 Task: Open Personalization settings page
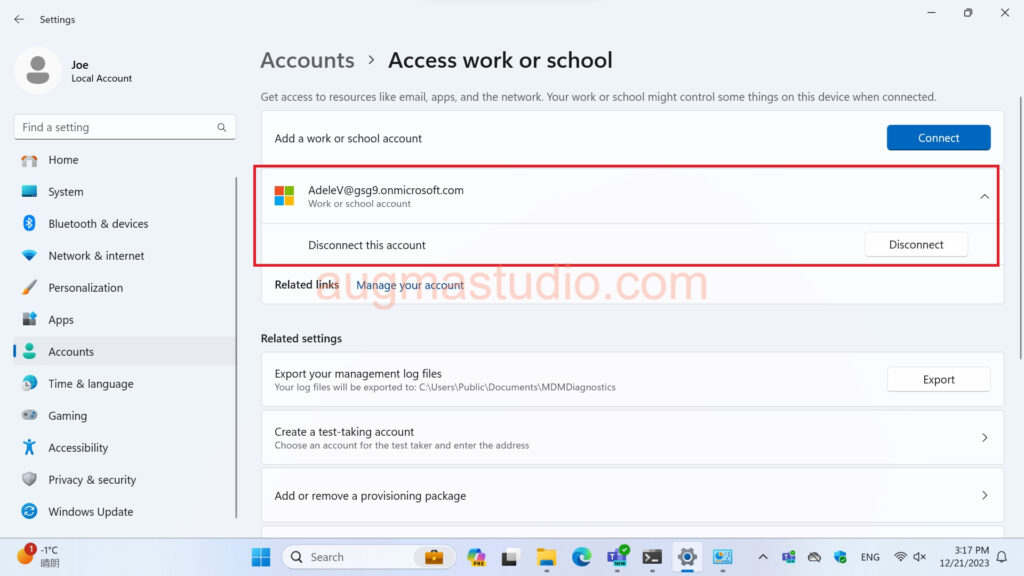[85, 288]
